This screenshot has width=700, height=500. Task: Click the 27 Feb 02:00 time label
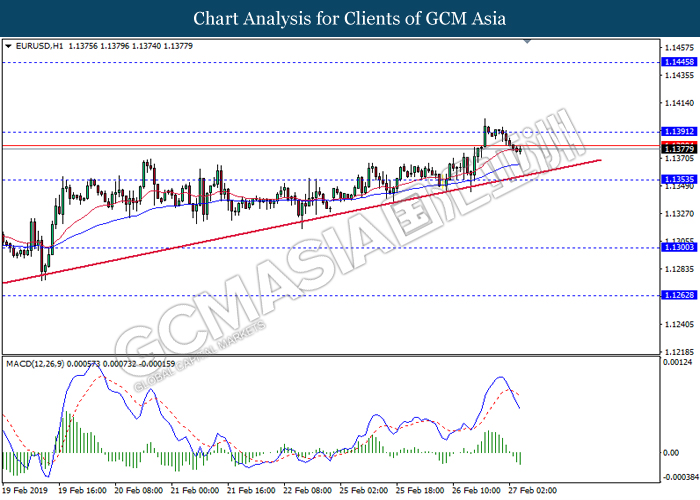[x=532, y=491]
